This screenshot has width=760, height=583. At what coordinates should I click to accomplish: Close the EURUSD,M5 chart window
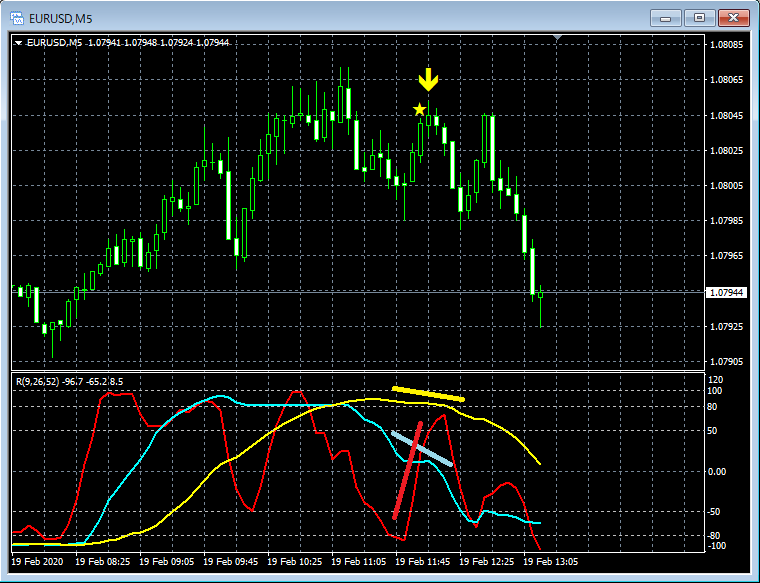(x=733, y=18)
